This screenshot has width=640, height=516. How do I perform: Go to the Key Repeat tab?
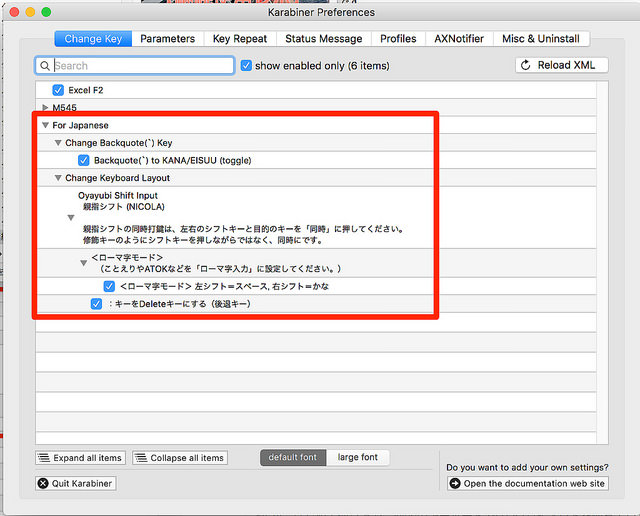[240, 39]
